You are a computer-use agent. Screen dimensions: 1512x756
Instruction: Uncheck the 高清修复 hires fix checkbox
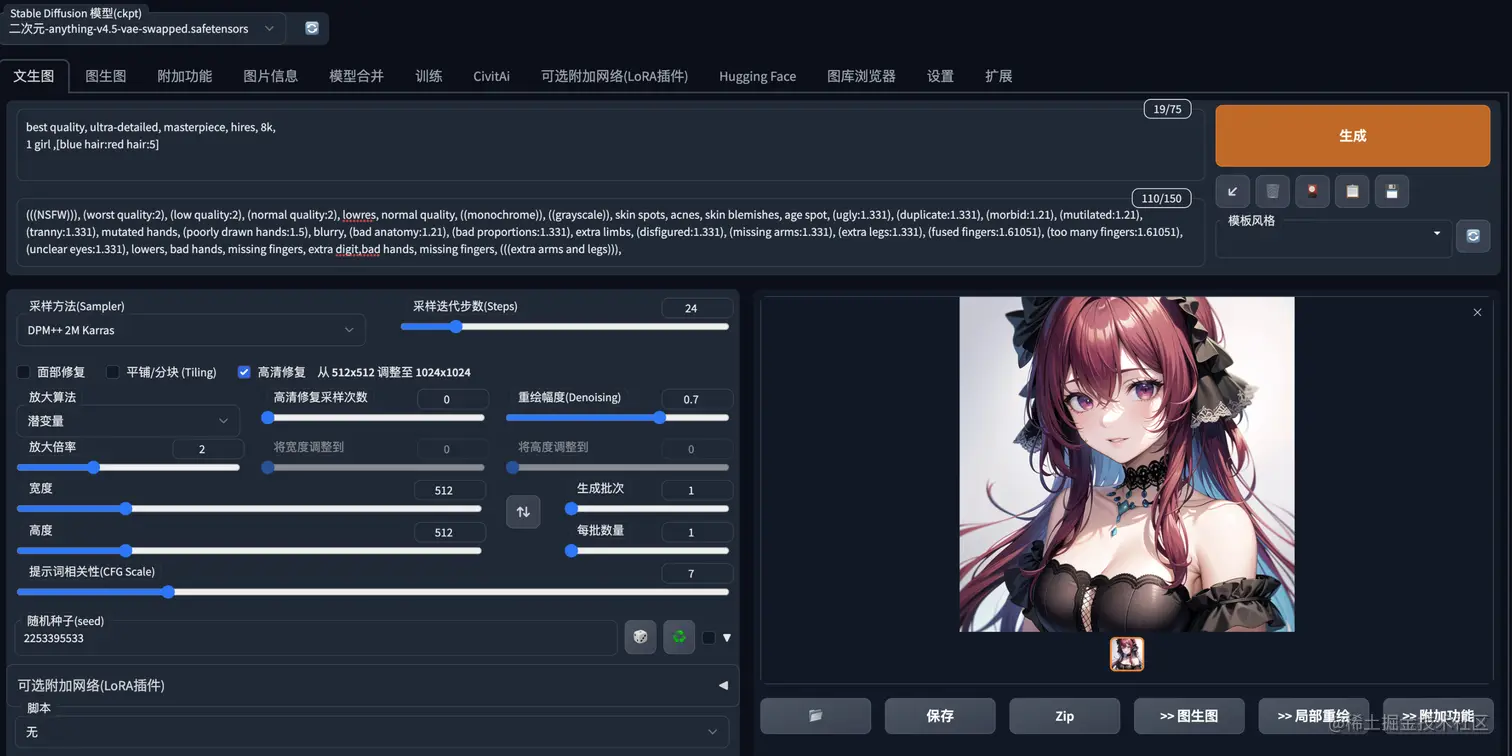pyautogui.click(x=244, y=372)
